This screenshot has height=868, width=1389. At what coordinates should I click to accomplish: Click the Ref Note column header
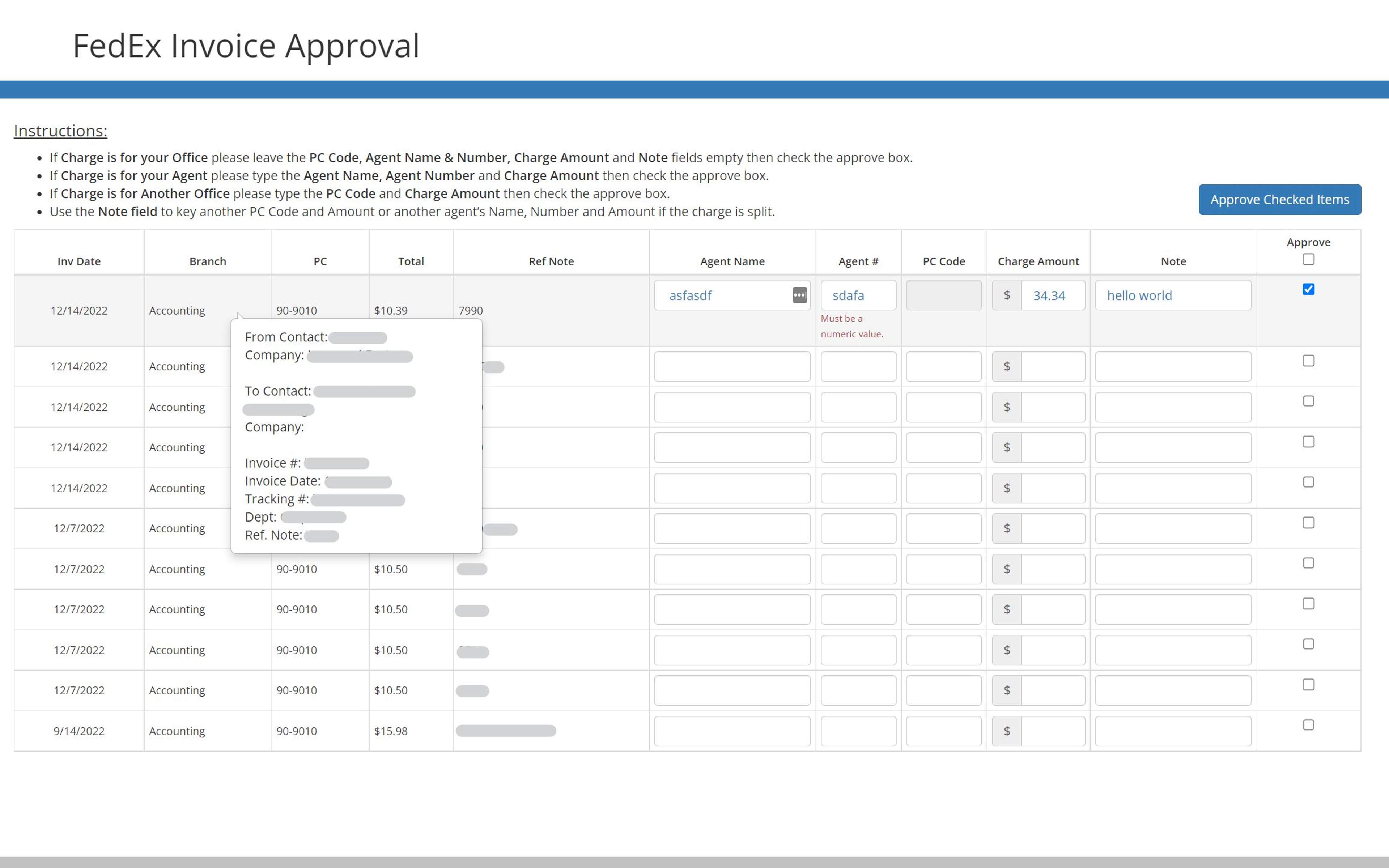(x=551, y=261)
